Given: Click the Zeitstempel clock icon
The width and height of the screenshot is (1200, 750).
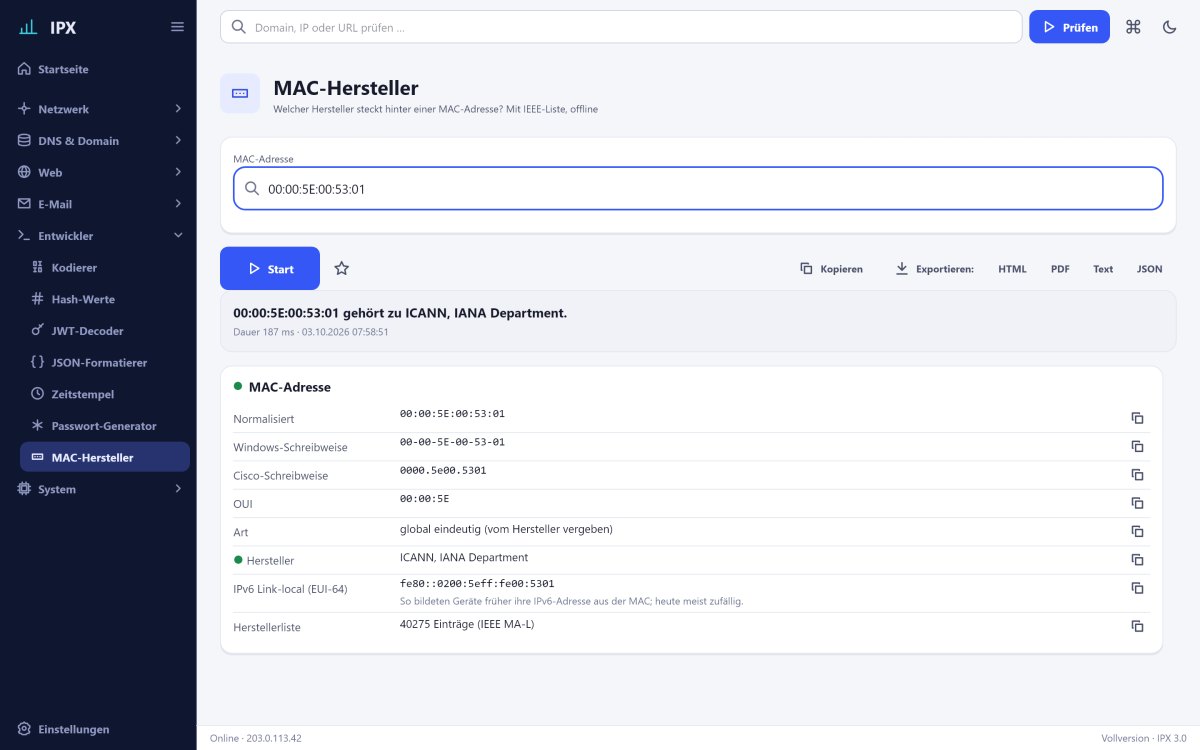Looking at the screenshot, I should (38, 394).
